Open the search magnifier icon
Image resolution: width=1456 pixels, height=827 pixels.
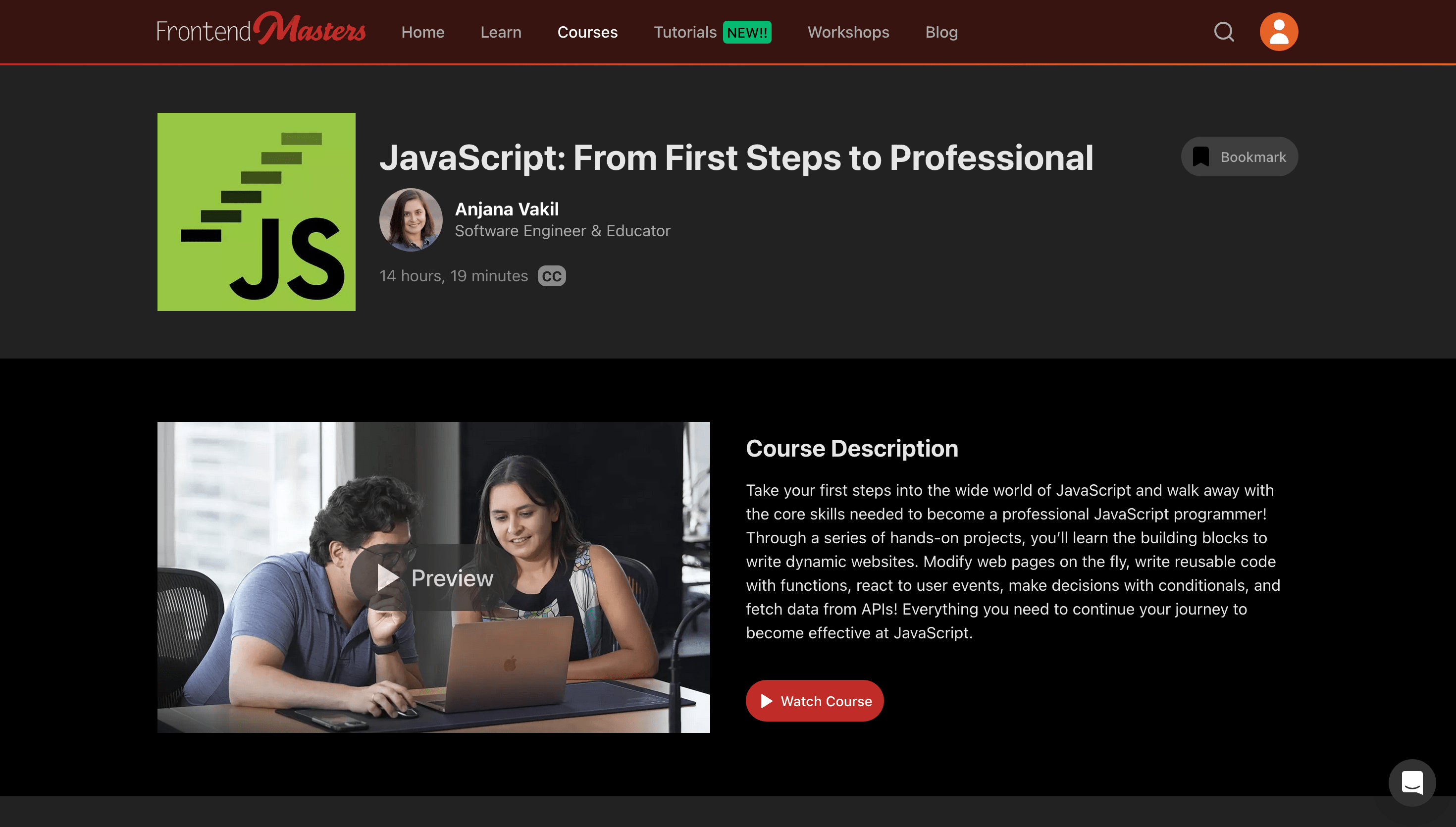point(1224,32)
